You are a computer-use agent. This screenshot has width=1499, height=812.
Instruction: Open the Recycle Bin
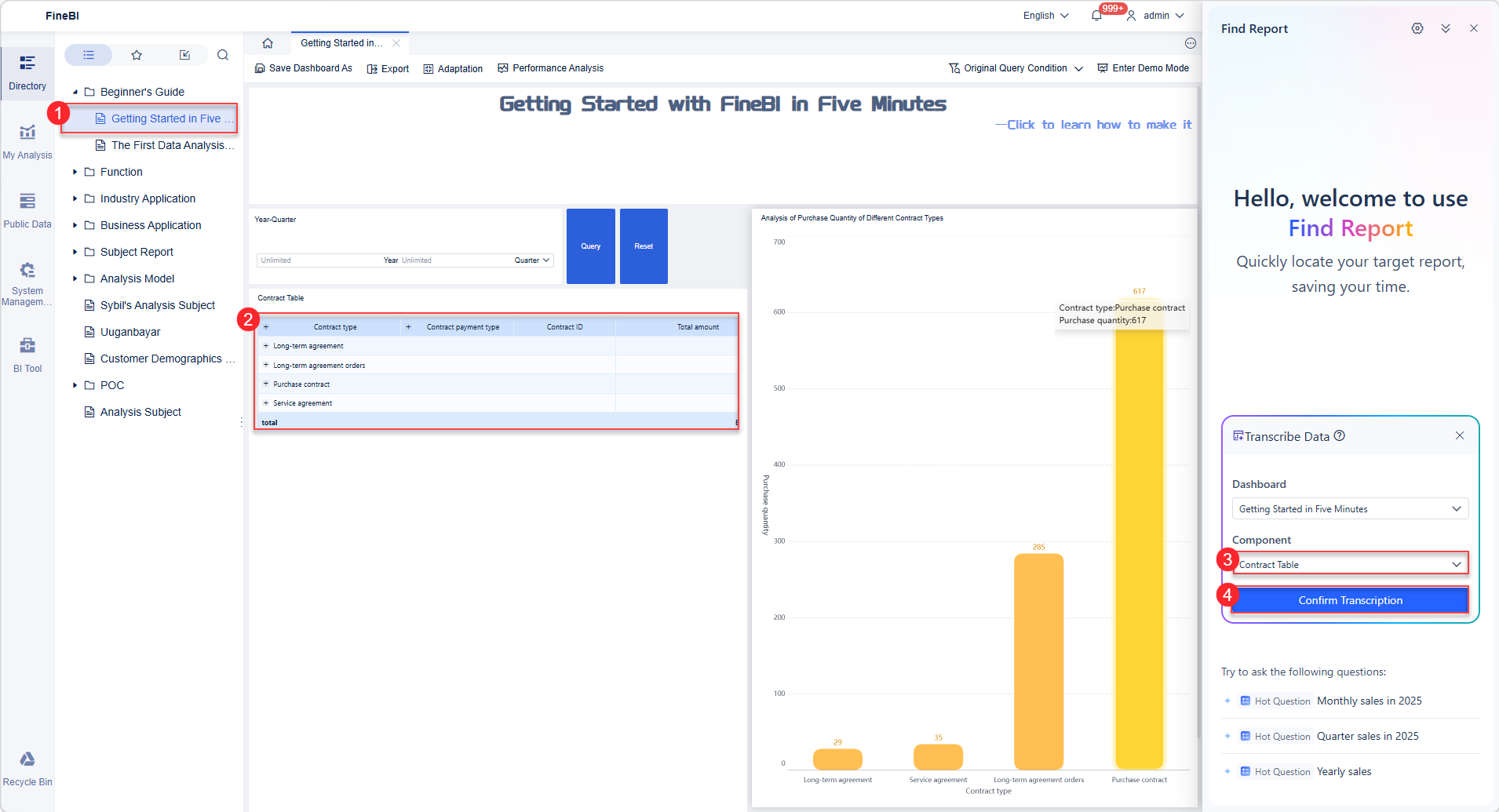[27, 769]
